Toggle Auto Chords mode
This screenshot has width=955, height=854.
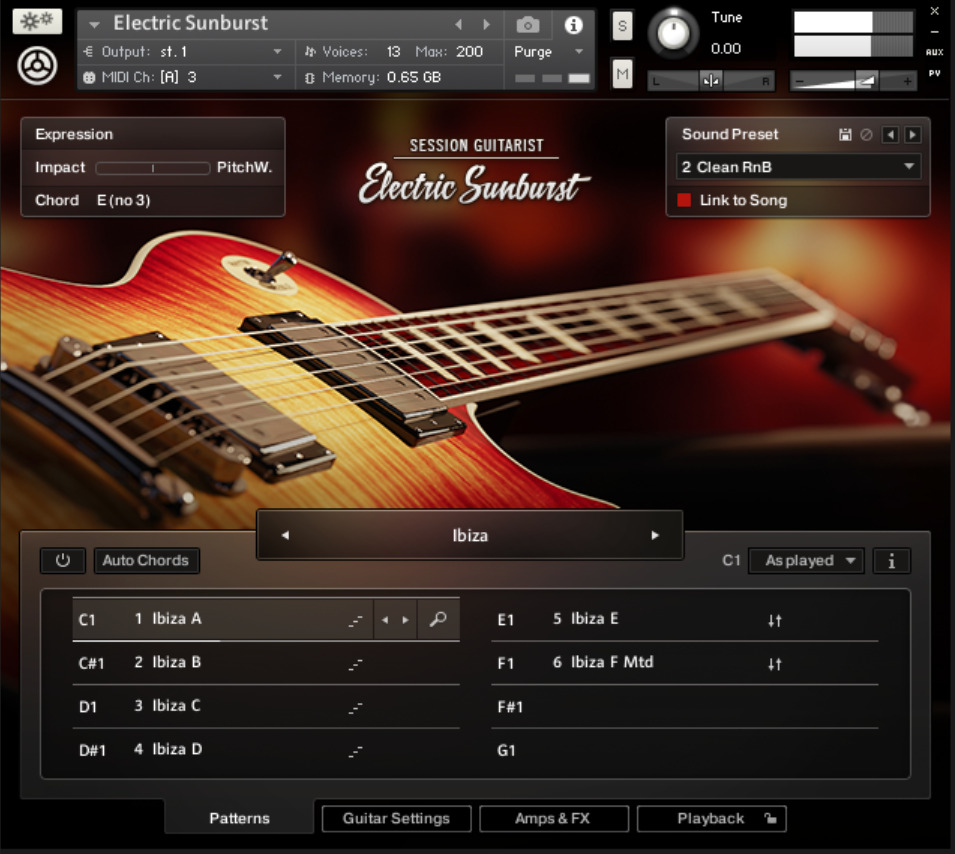point(146,561)
